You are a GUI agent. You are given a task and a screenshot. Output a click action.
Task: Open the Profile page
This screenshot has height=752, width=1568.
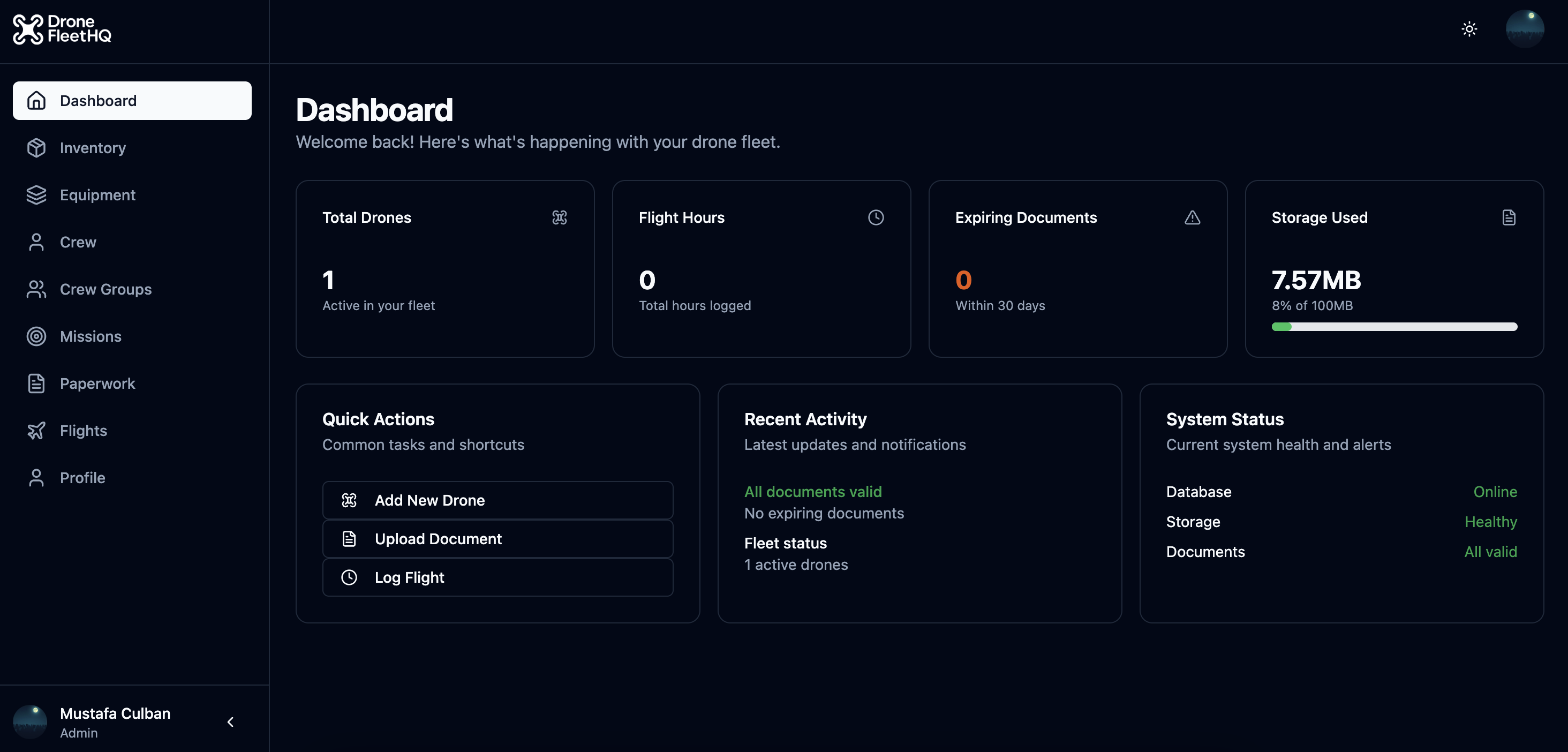tap(82, 477)
